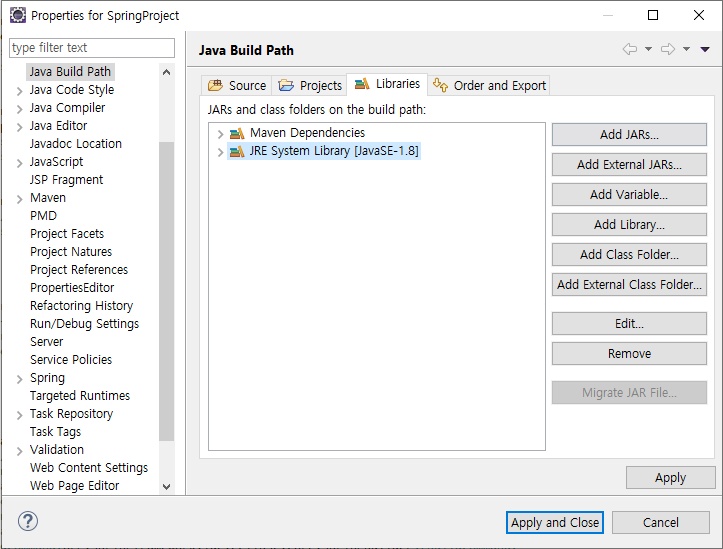Click the Forward navigation arrow icon
723x549 pixels.
pyautogui.click(x=668, y=49)
